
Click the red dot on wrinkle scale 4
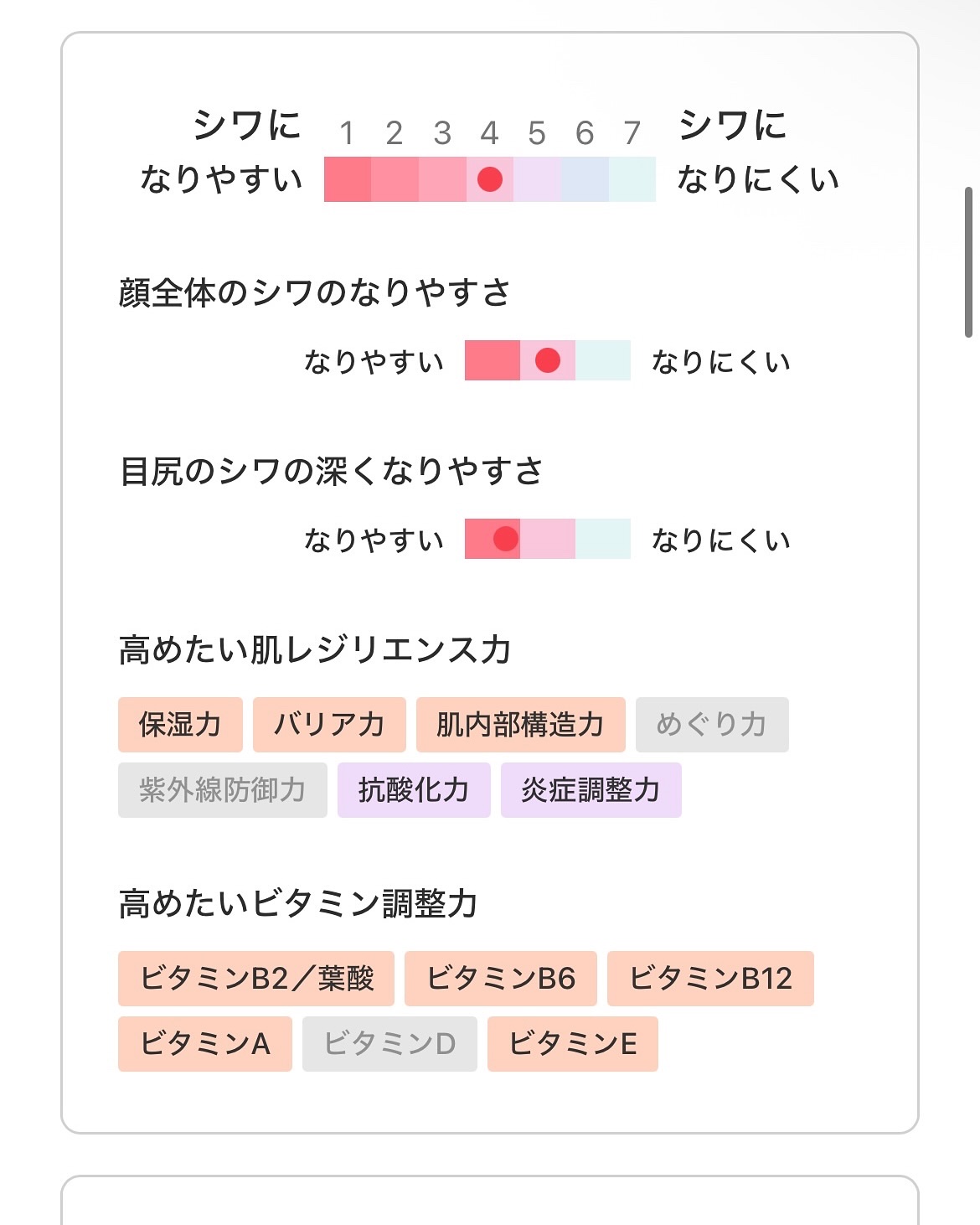click(x=490, y=179)
